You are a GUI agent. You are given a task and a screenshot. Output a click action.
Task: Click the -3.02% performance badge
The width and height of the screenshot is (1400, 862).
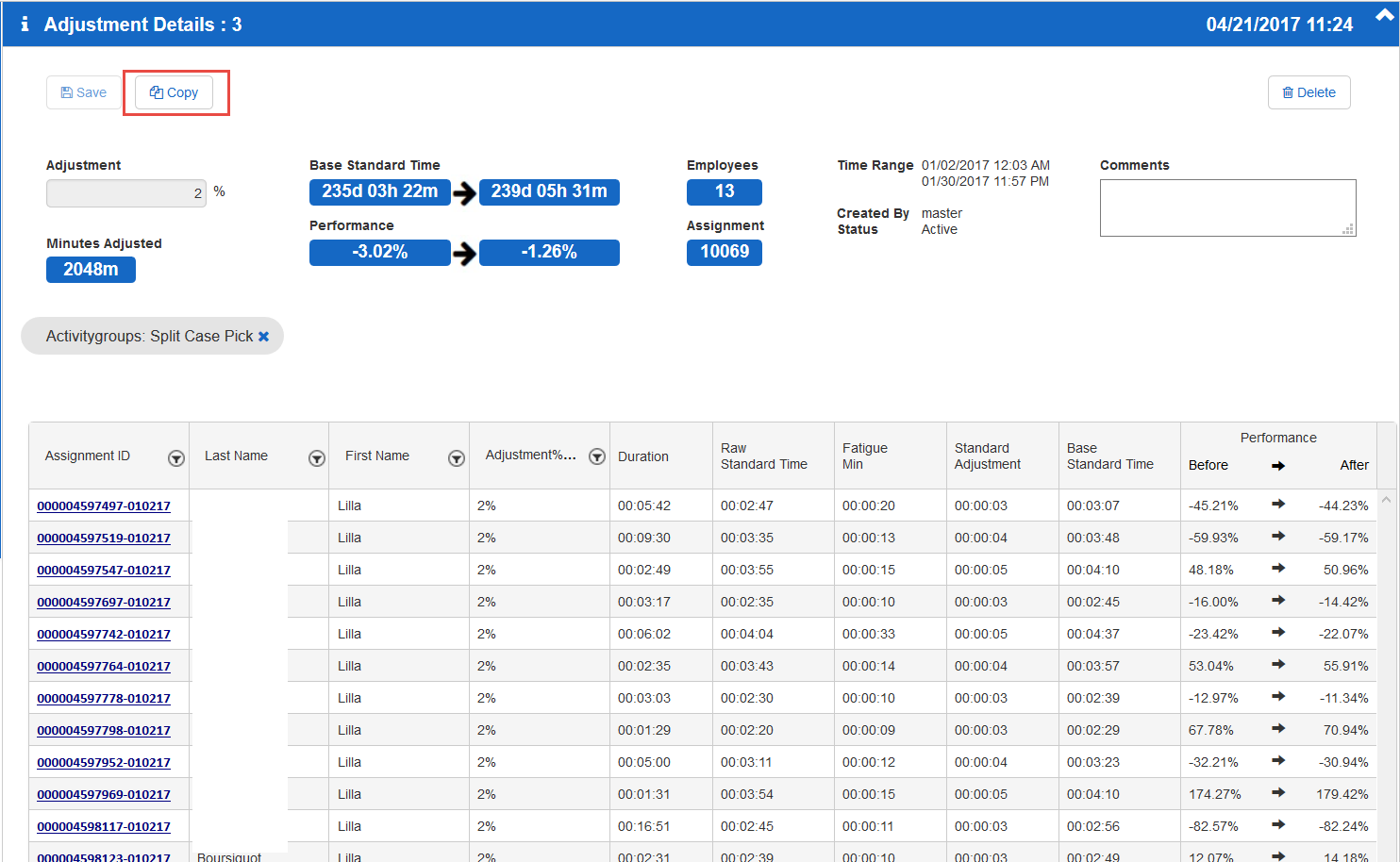[380, 253]
